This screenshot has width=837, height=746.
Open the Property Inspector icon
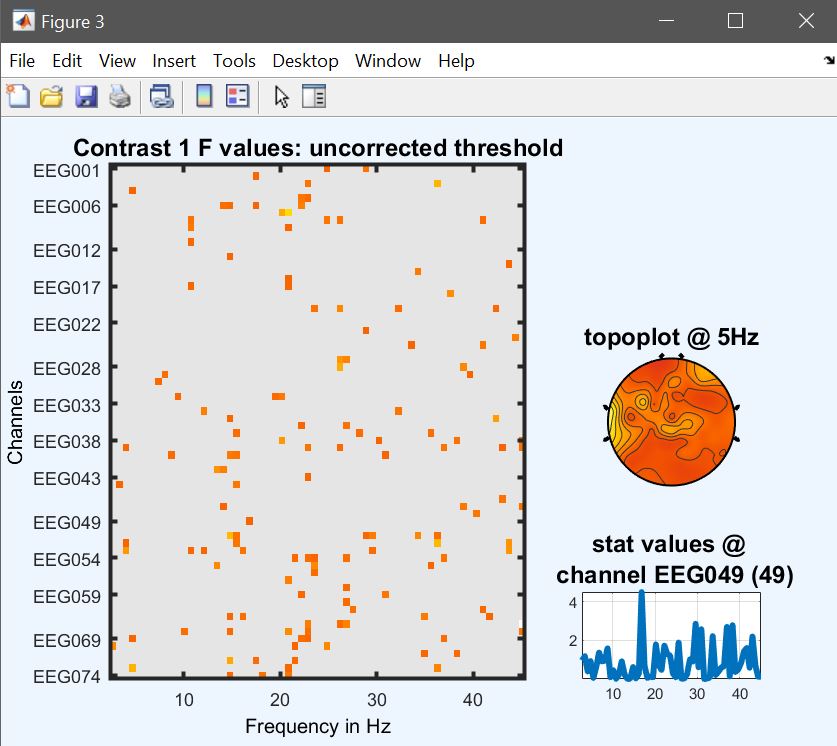point(314,97)
